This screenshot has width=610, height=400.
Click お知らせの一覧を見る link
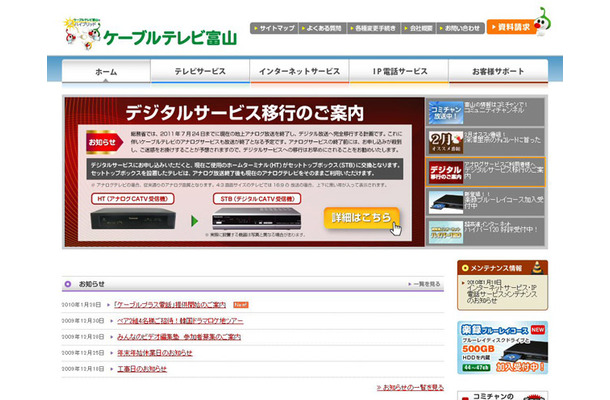tap(410, 387)
